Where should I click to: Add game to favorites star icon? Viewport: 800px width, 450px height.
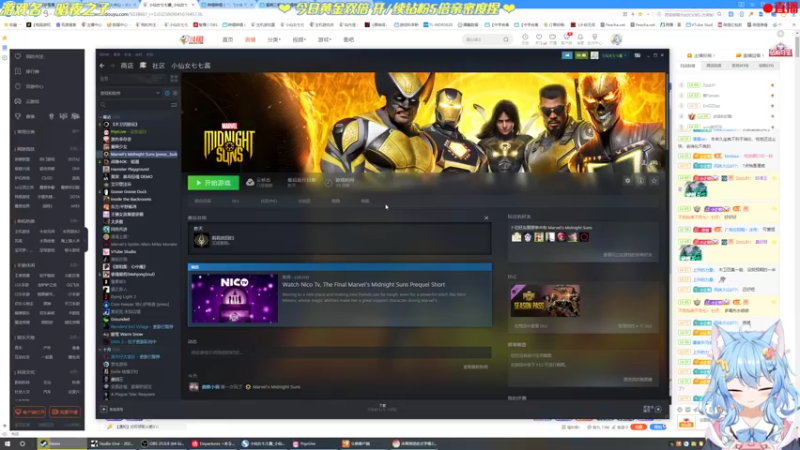(x=654, y=181)
